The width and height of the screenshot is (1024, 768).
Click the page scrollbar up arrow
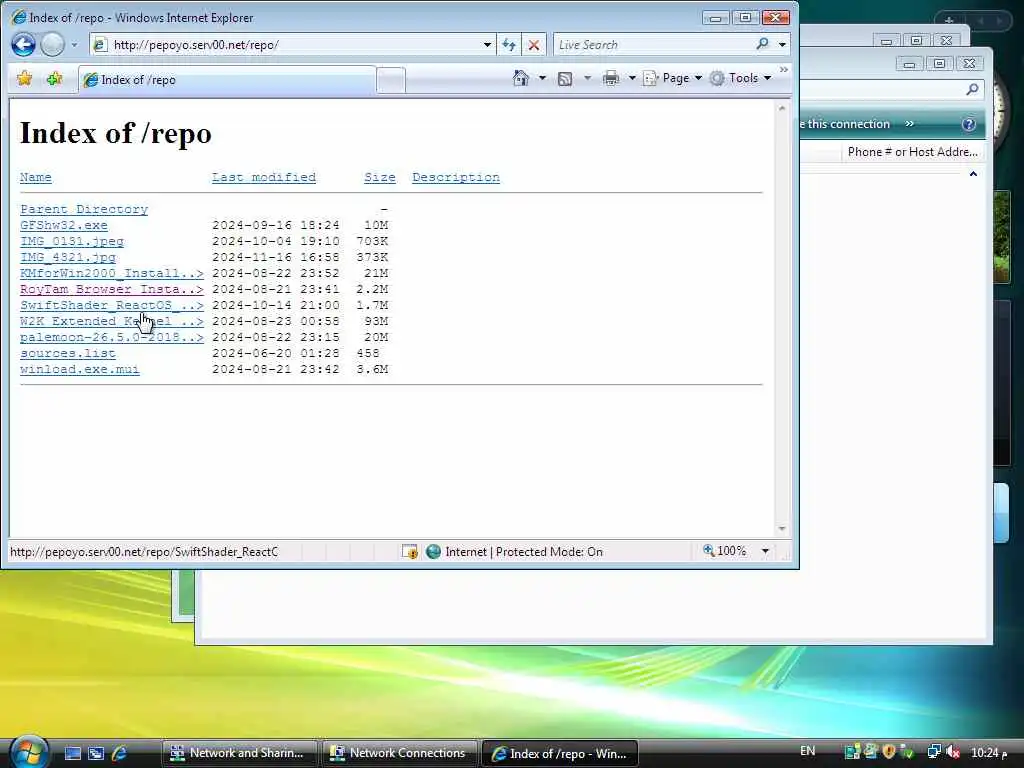[x=782, y=108]
